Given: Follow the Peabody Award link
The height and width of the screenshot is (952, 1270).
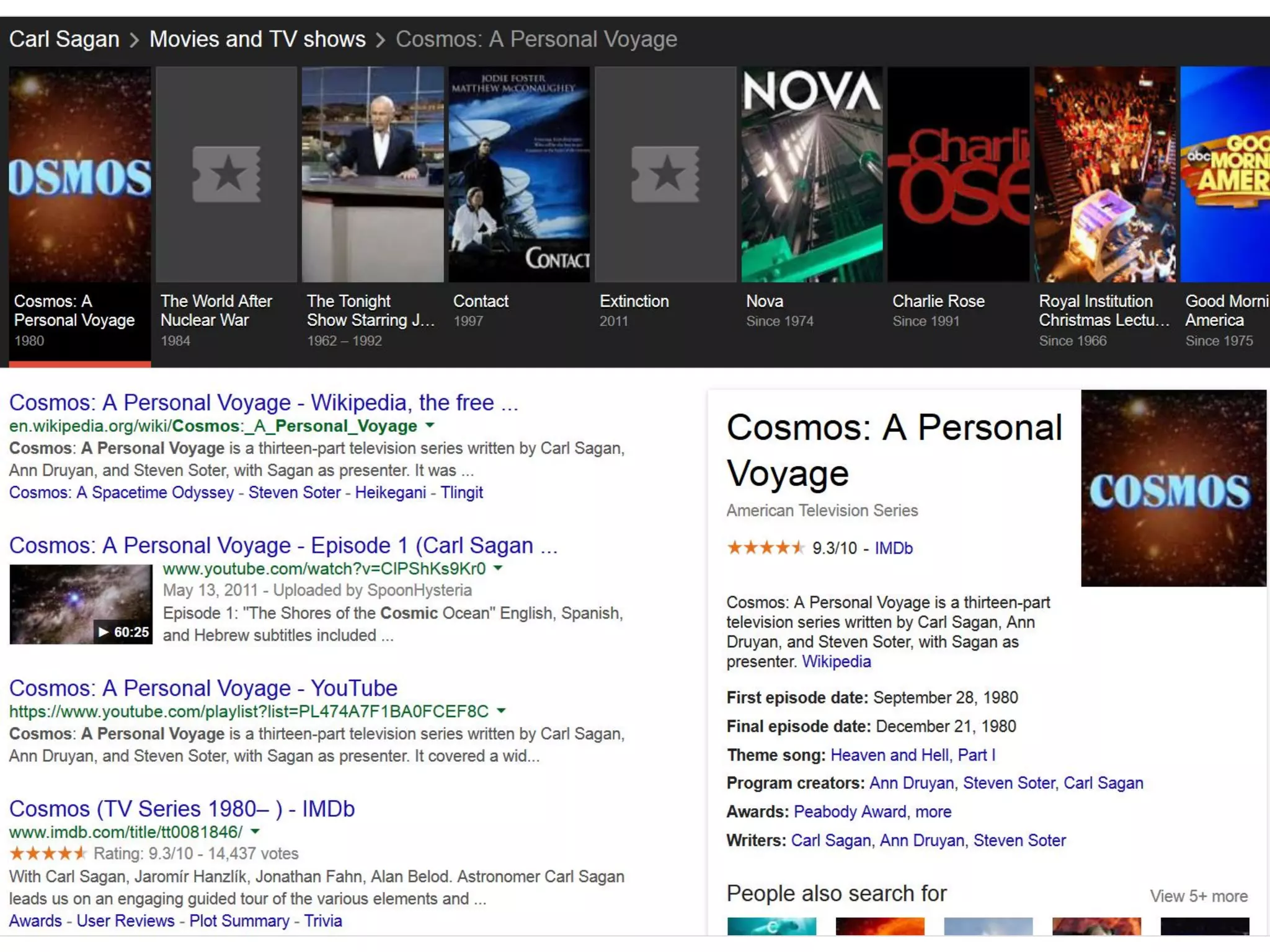Looking at the screenshot, I should click(x=849, y=812).
